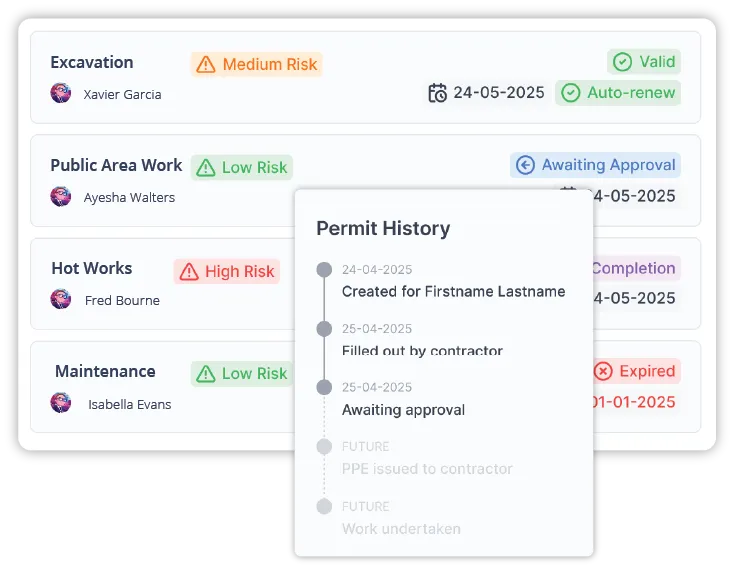Select the Medium Risk badge
This screenshot has width=735, height=567.
click(256, 64)
